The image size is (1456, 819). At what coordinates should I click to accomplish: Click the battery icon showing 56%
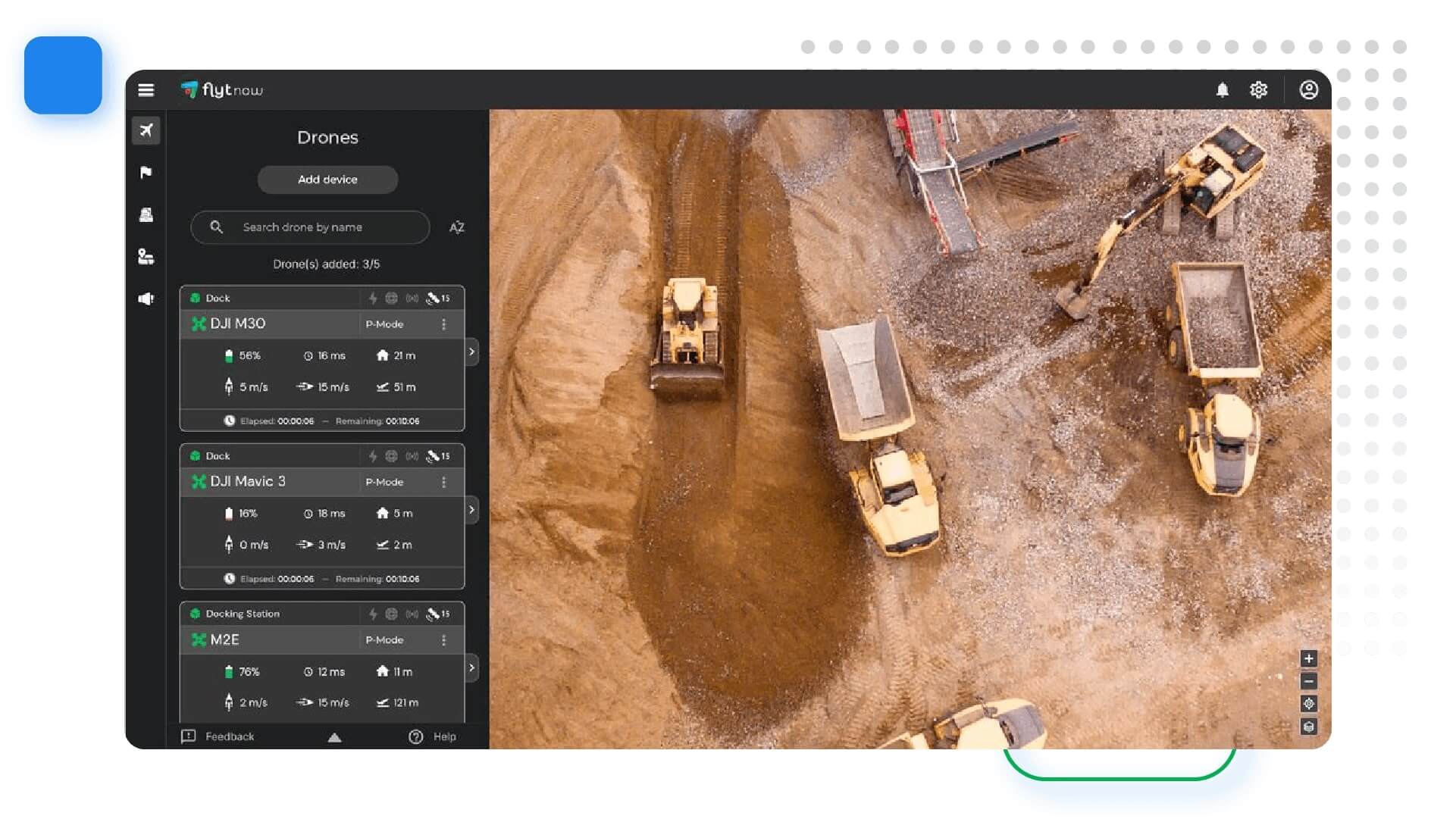tap(227, 355)
